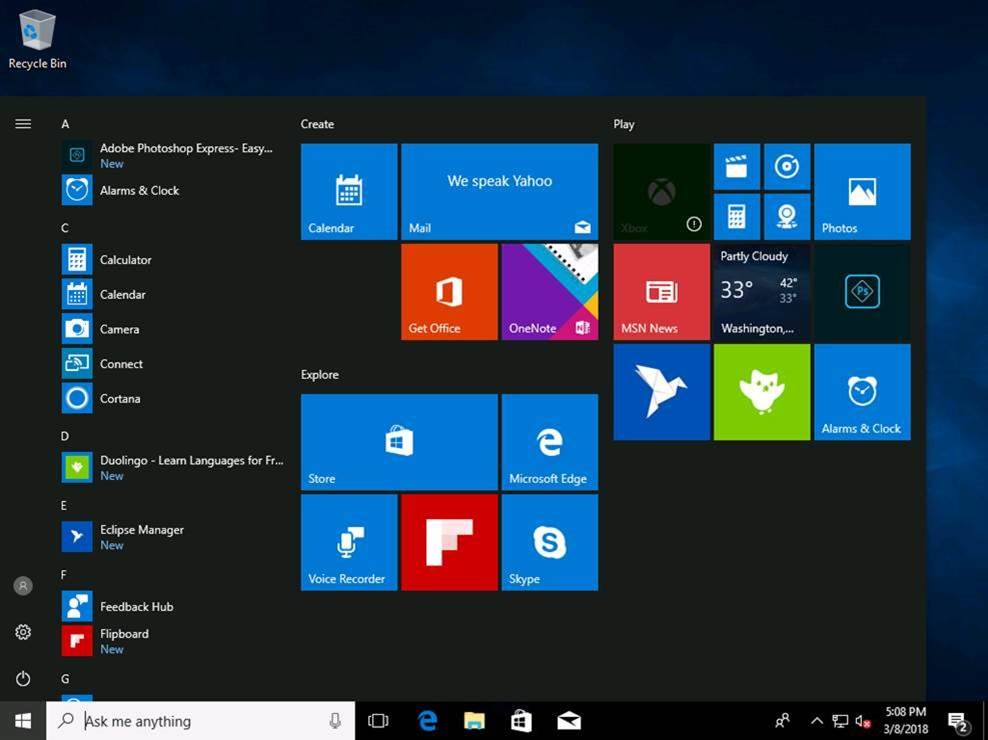This screenshot has width=988, height=740.
Task: Open the Calendar tile in Create group
Action: [x=349, y=192]
